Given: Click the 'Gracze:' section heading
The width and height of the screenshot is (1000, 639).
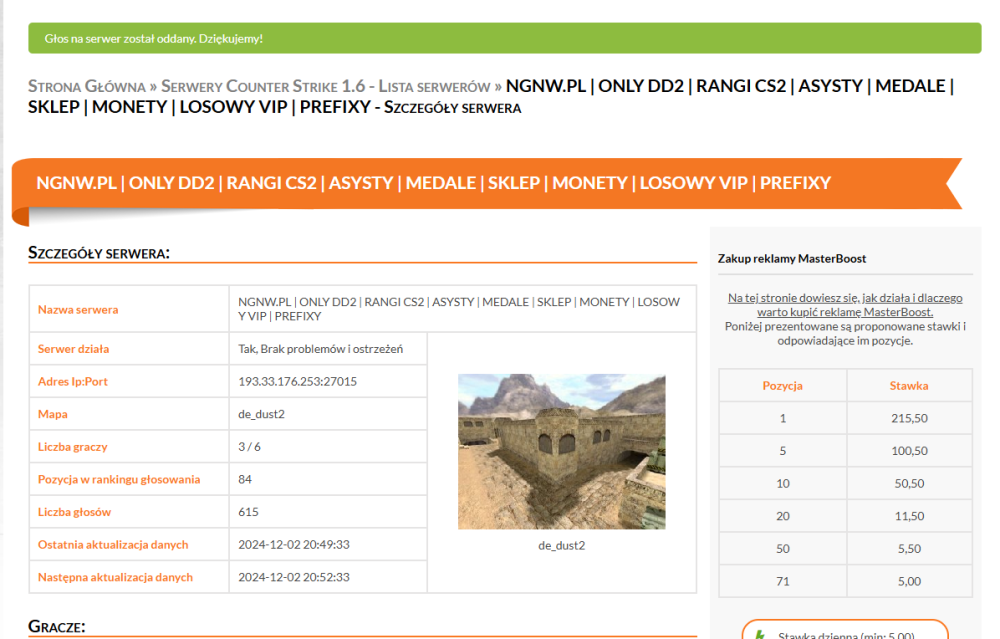Looking at the screenshot, I should click(x=57, y=626).
